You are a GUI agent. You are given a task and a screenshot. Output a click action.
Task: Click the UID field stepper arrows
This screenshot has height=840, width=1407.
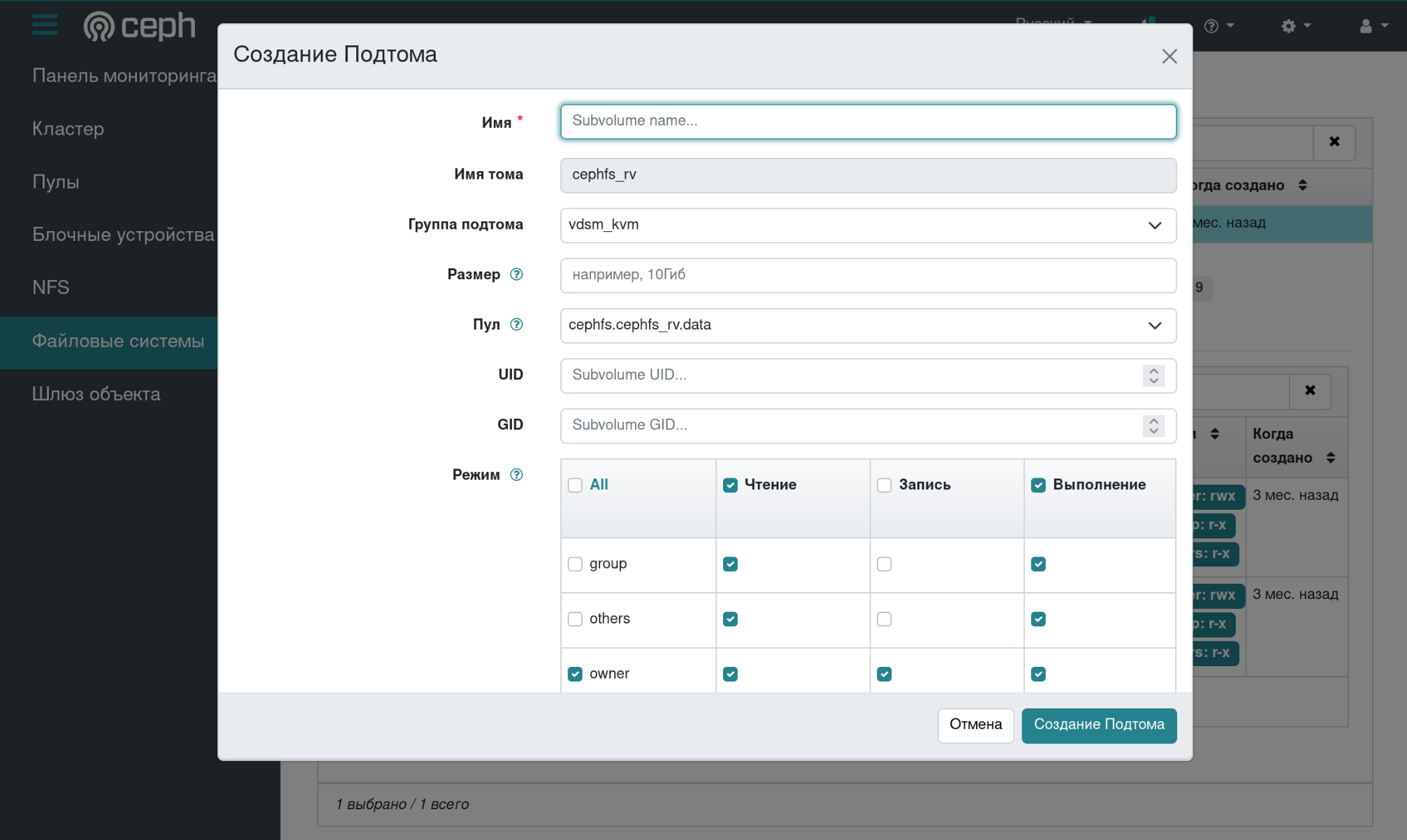[x=1153, y=376]
